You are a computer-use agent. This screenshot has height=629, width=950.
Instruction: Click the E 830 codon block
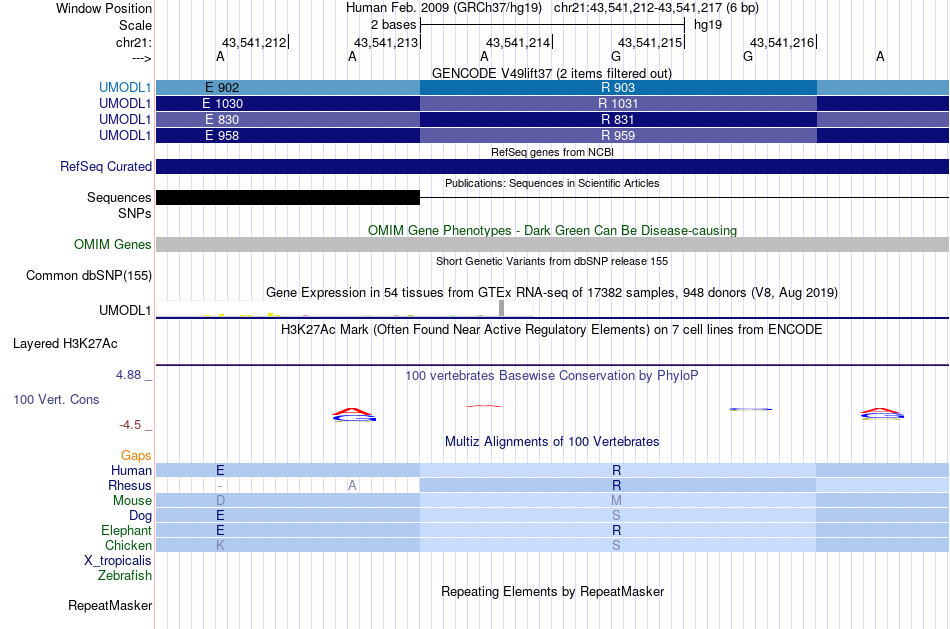coord(288,119)
